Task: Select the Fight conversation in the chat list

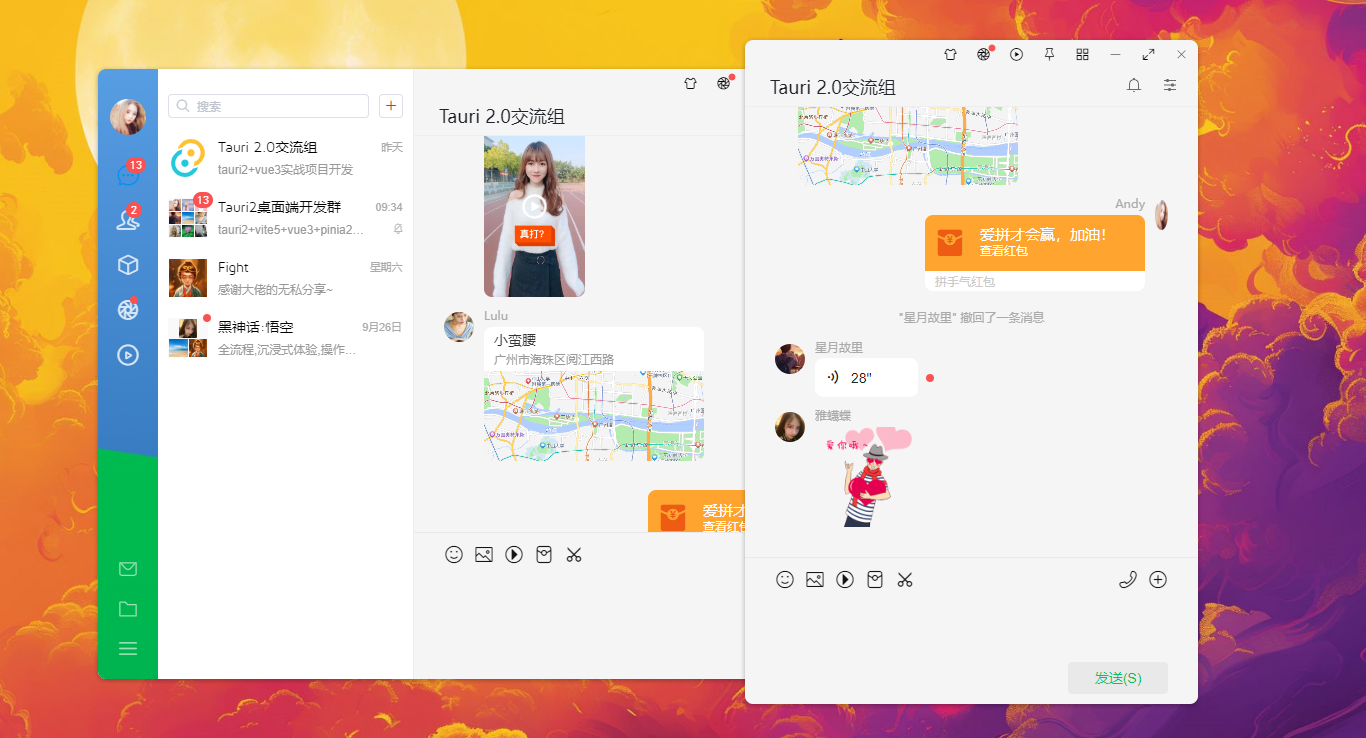Action: coord(286,278)
